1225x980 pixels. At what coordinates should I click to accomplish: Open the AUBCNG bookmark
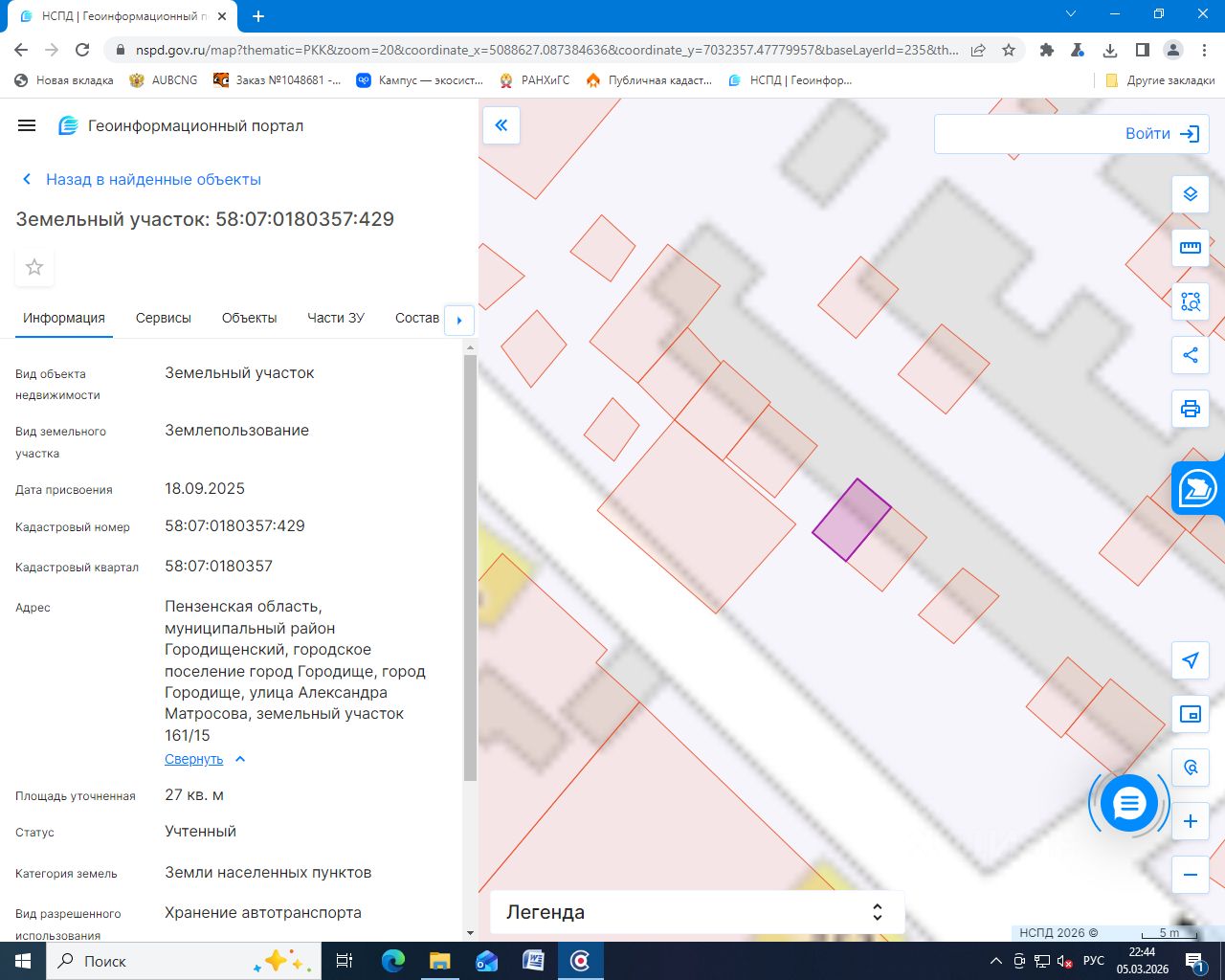click(x=164, y=80)
